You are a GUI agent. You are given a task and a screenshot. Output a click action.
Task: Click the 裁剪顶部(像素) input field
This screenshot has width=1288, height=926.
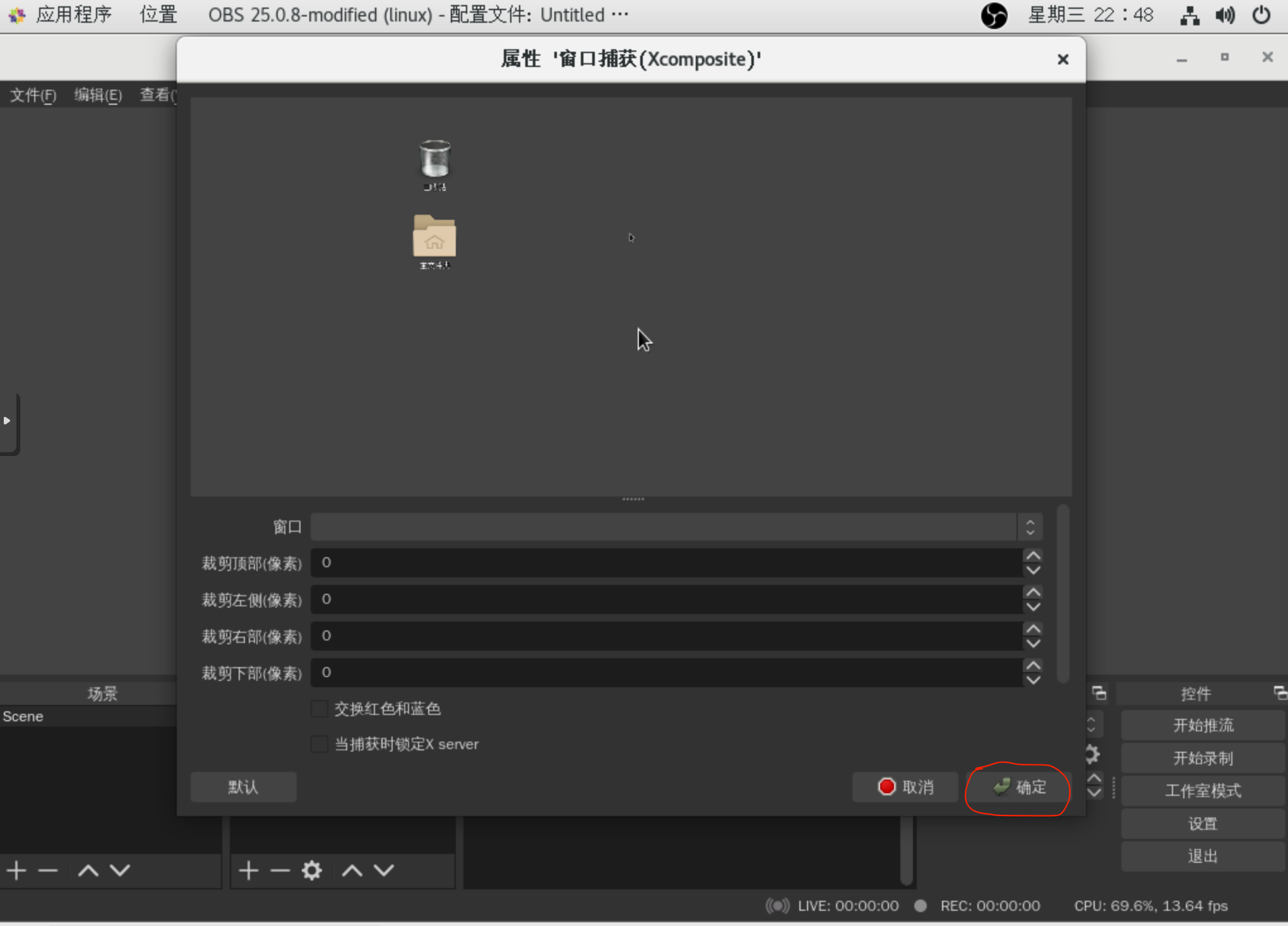pos(667,563)
